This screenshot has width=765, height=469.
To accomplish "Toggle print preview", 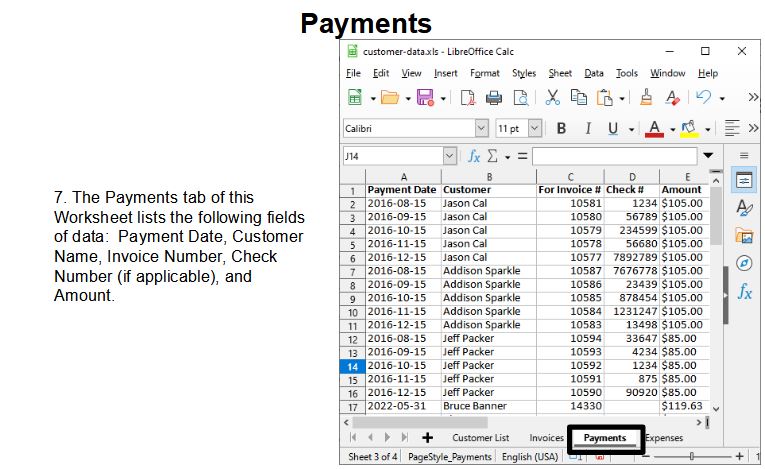I will (x=521, y=98).
